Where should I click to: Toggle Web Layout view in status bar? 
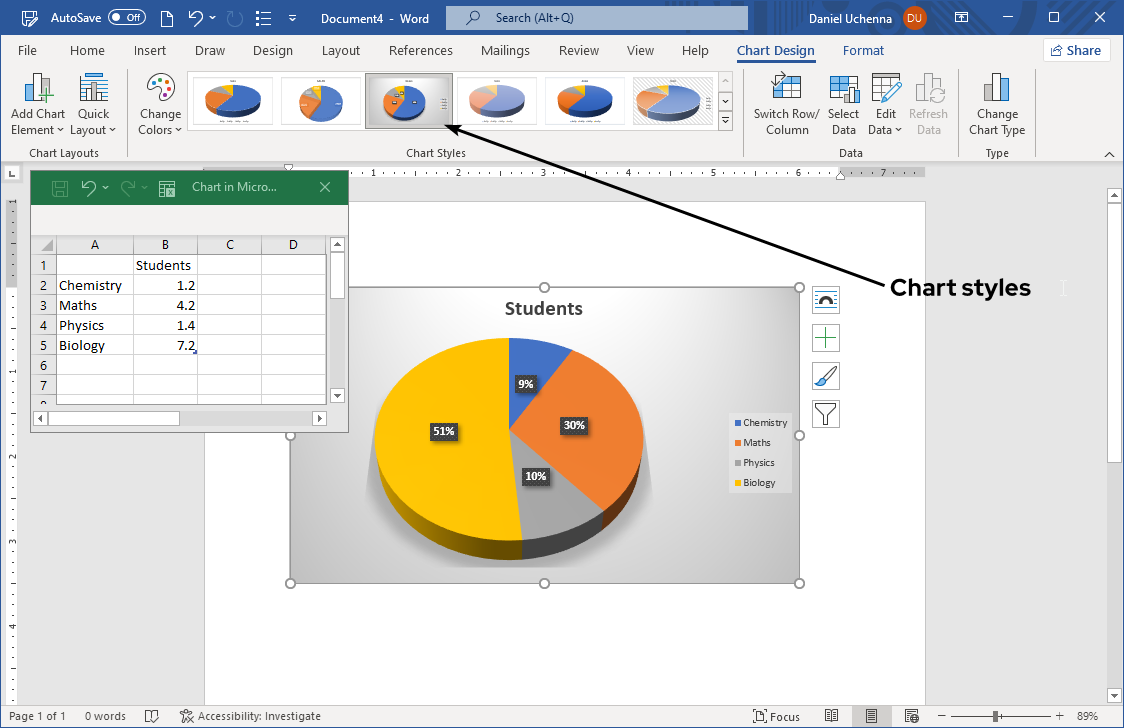tap(910, 716)
